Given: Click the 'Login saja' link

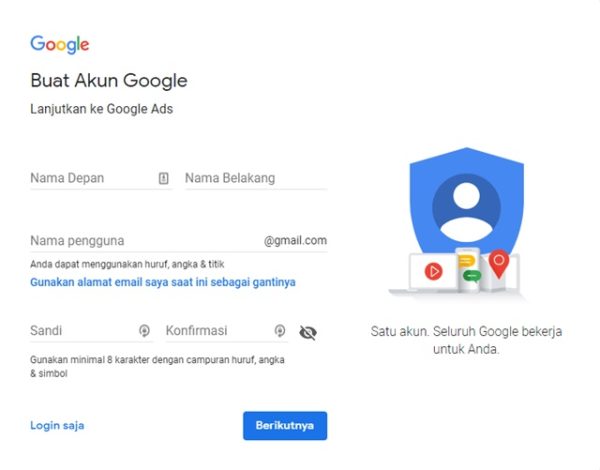Looking at the screenshot, I should pyautogui.click(x=57, y=426).
